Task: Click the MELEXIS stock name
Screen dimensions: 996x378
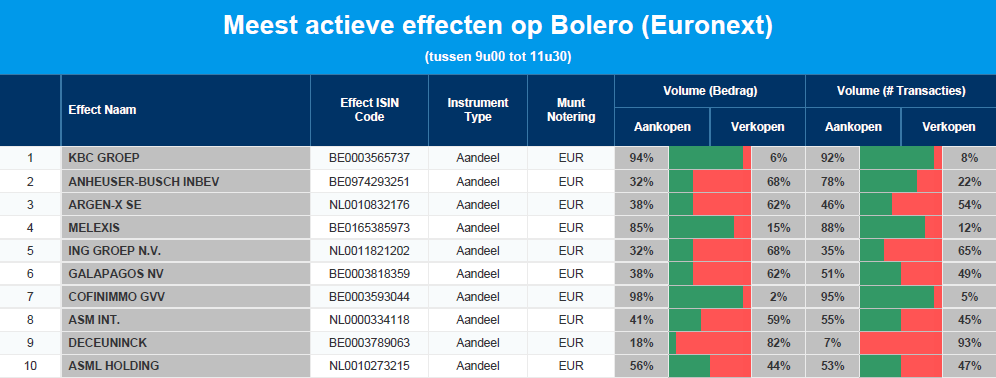Action: [94, 227]
